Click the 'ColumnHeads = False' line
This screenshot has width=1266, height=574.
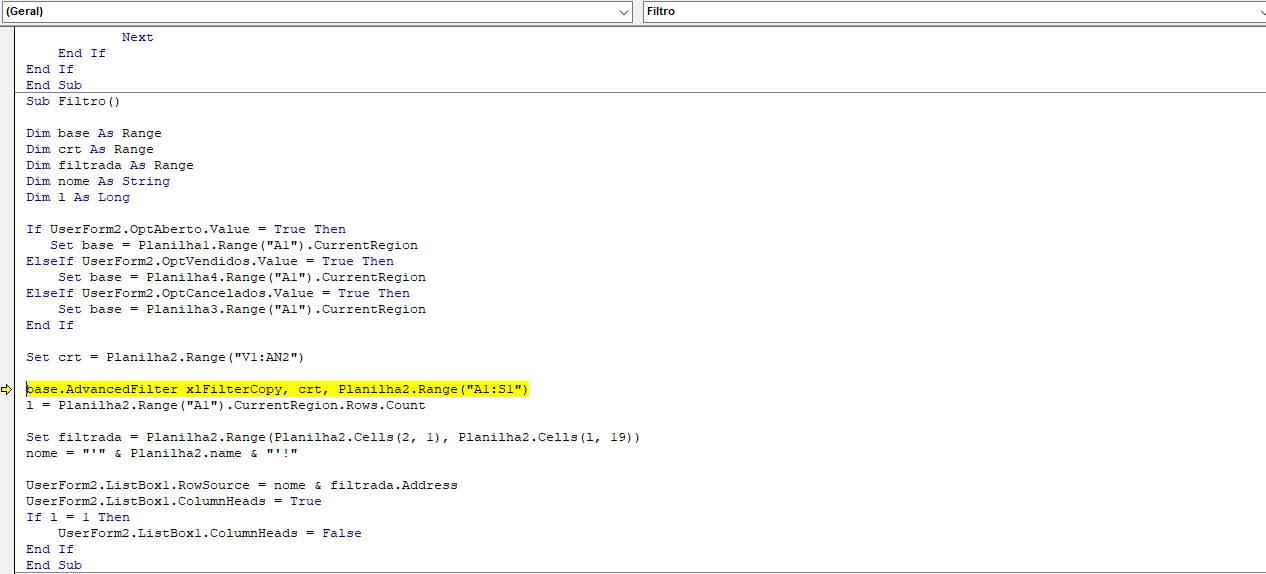click(x=210, y=533)
